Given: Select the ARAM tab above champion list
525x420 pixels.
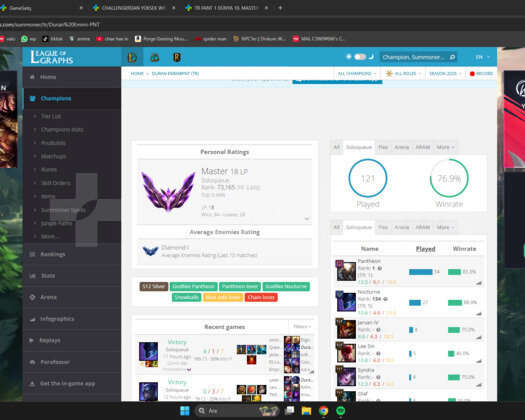Looking at the screenshot, I should [x=423, y=227].
